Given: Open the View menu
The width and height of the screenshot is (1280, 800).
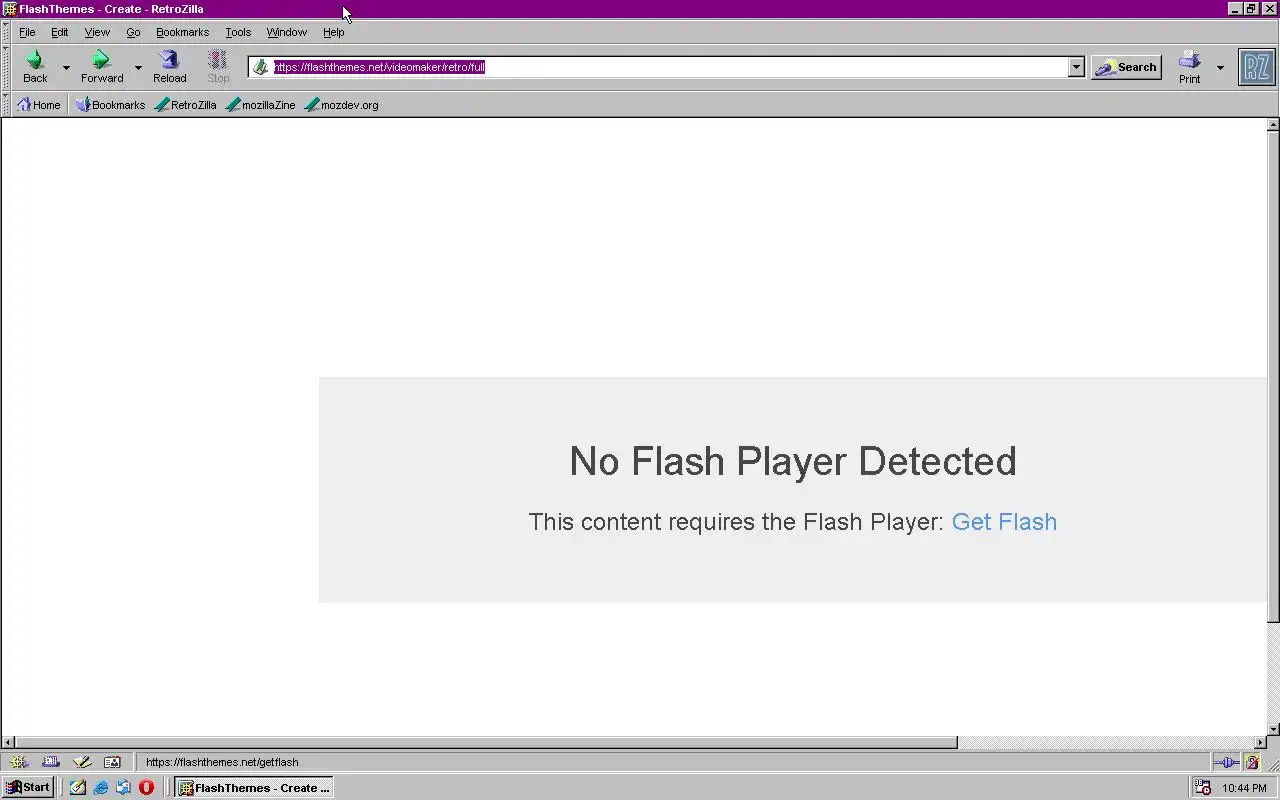Looking at the screenshot, I should pos(97,32).
